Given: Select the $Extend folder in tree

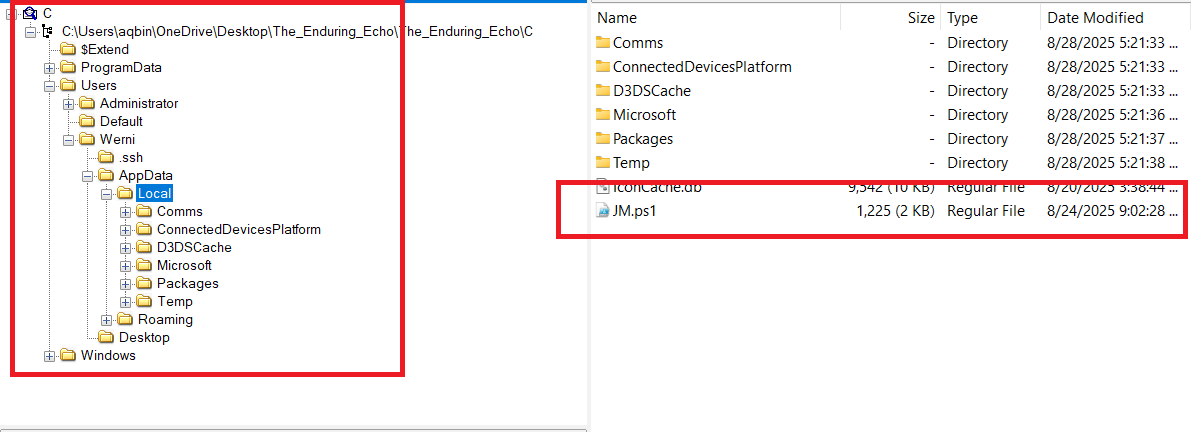Looking at the screenshot, I should tap(104, 50).
